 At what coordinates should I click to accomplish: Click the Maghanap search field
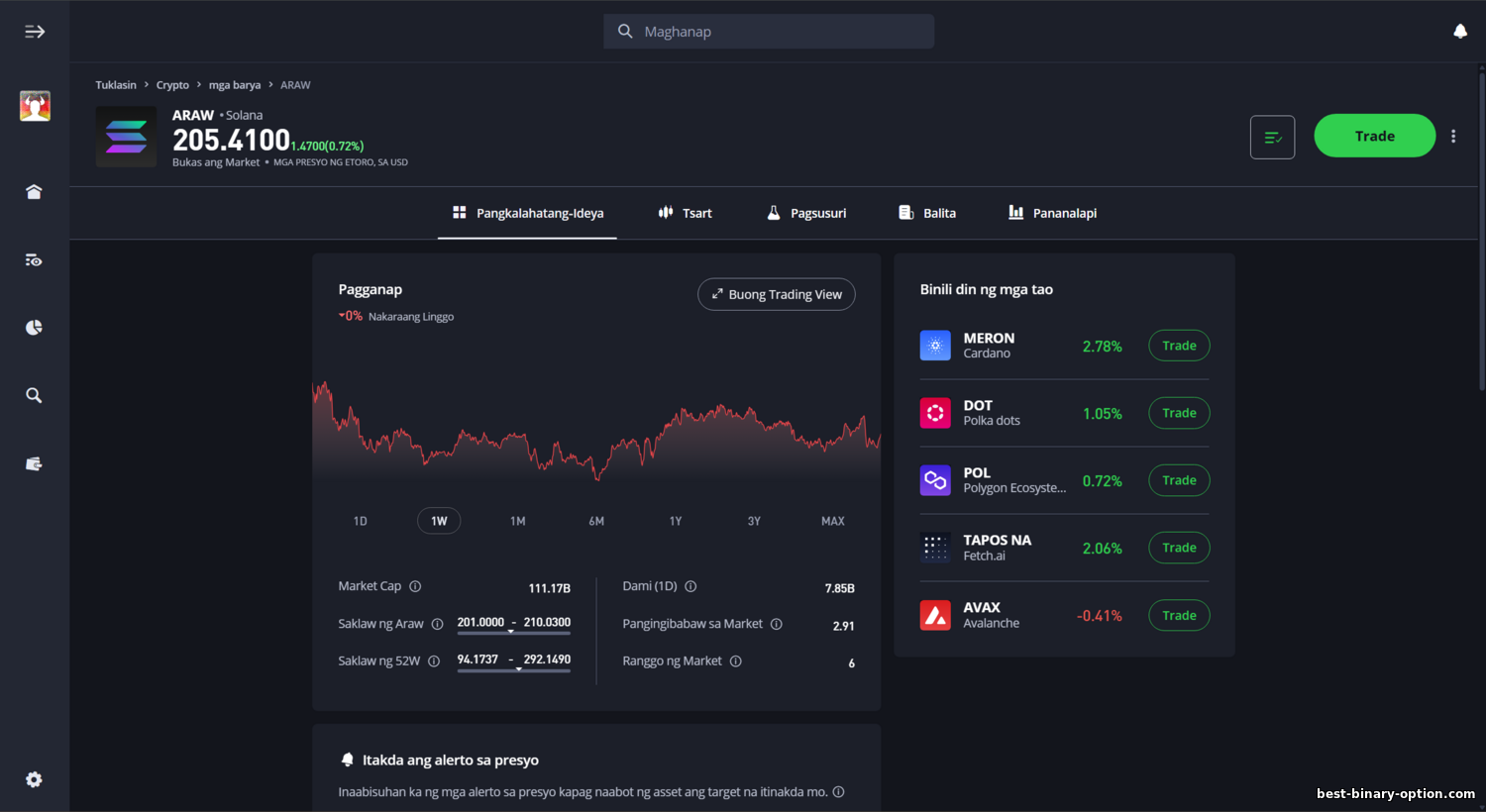[x=769, y=32]
